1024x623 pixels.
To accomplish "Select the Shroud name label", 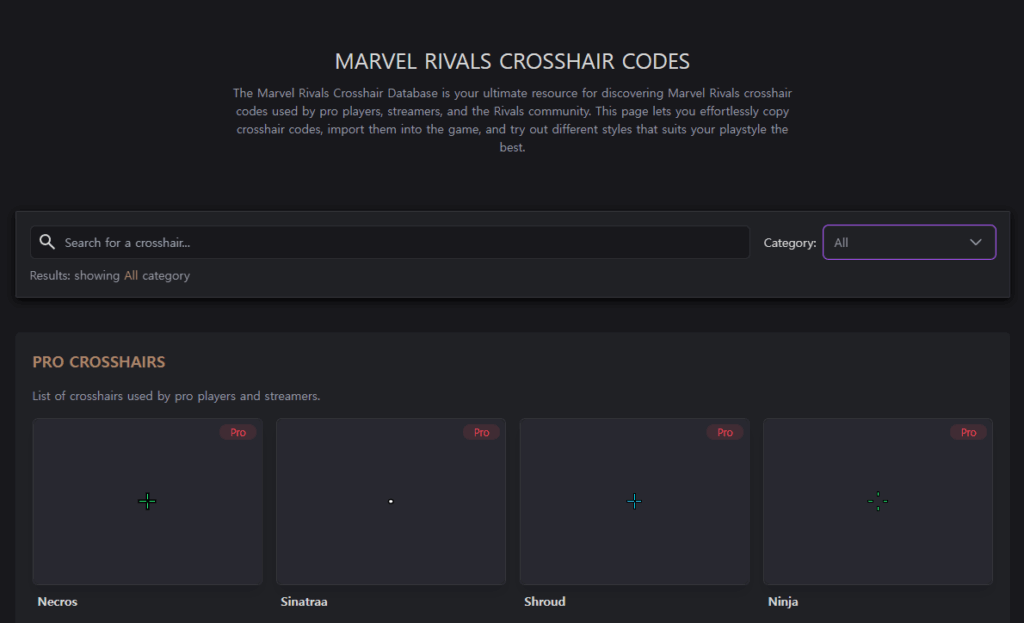I will [545, 601].
